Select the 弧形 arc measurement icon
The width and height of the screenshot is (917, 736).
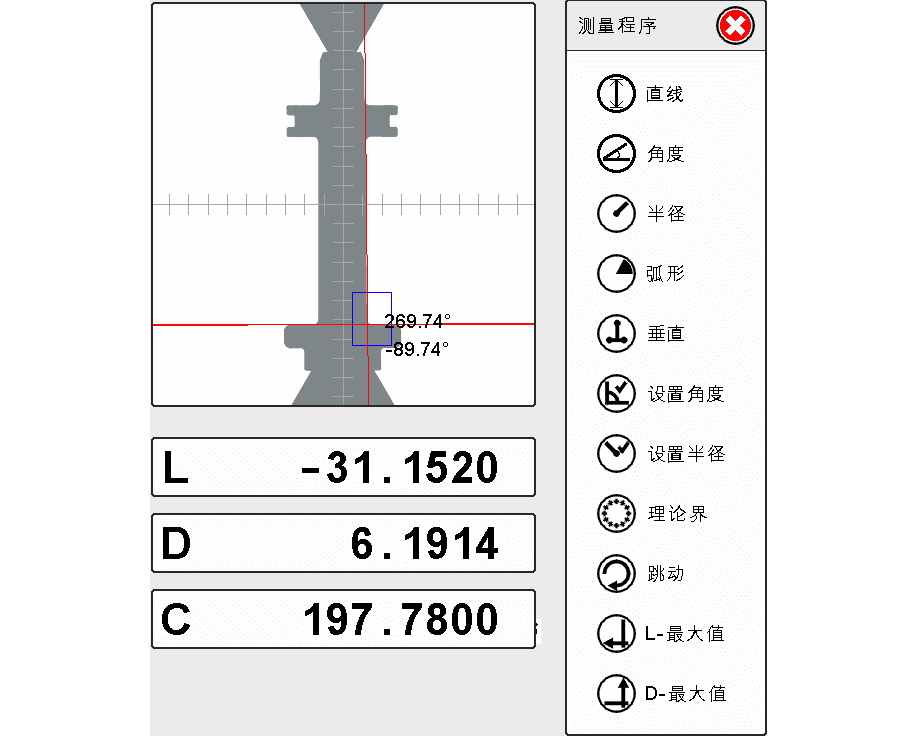coord(616,273)
